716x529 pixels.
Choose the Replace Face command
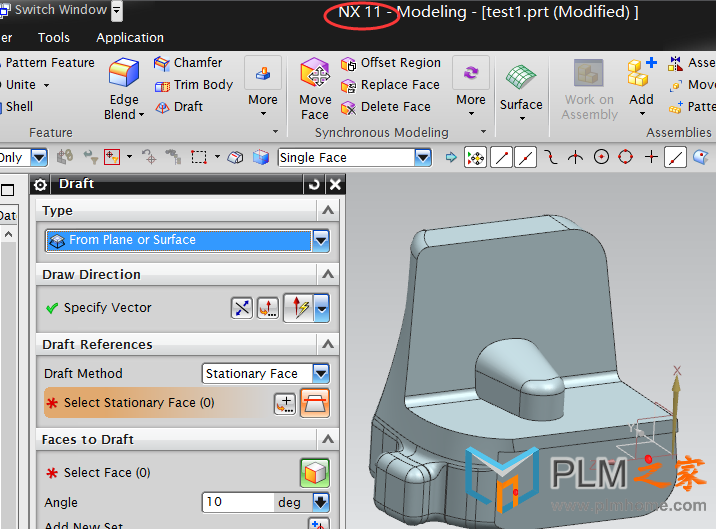(390, 85)
